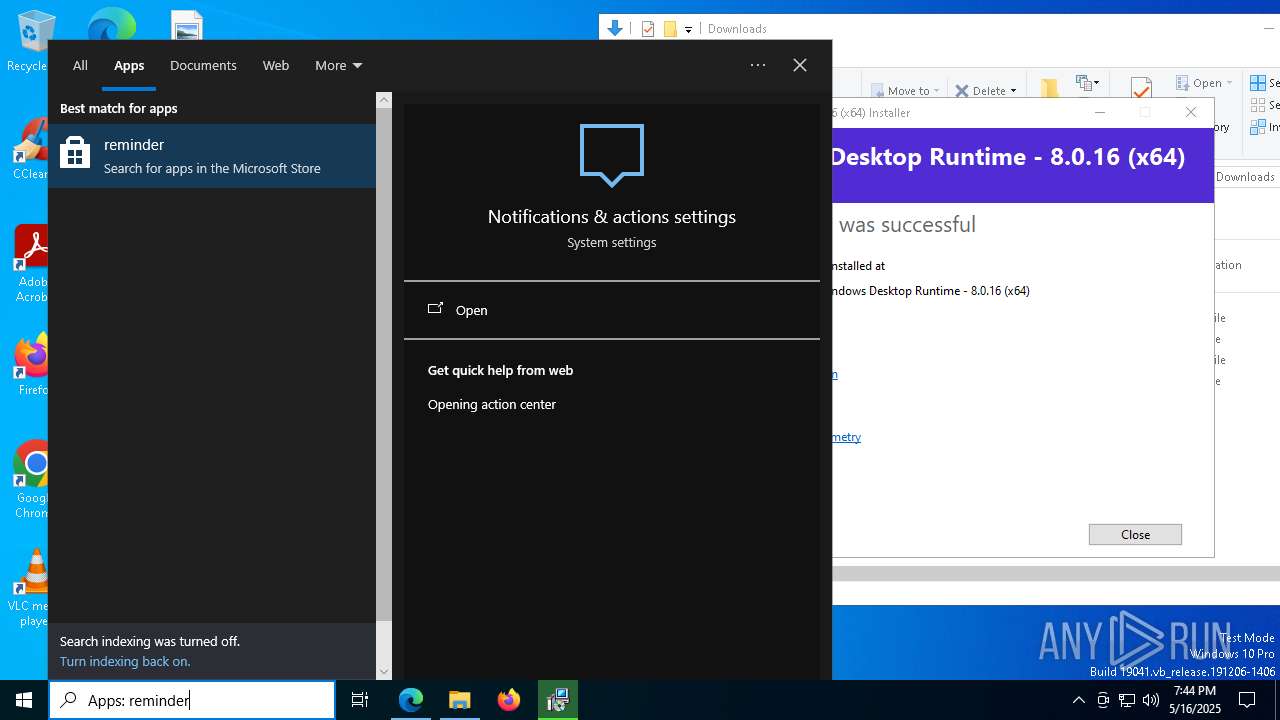Click Explorer horizontal scrollbar below installer
Viewport: 1280px width, 720px height.
1055,573
